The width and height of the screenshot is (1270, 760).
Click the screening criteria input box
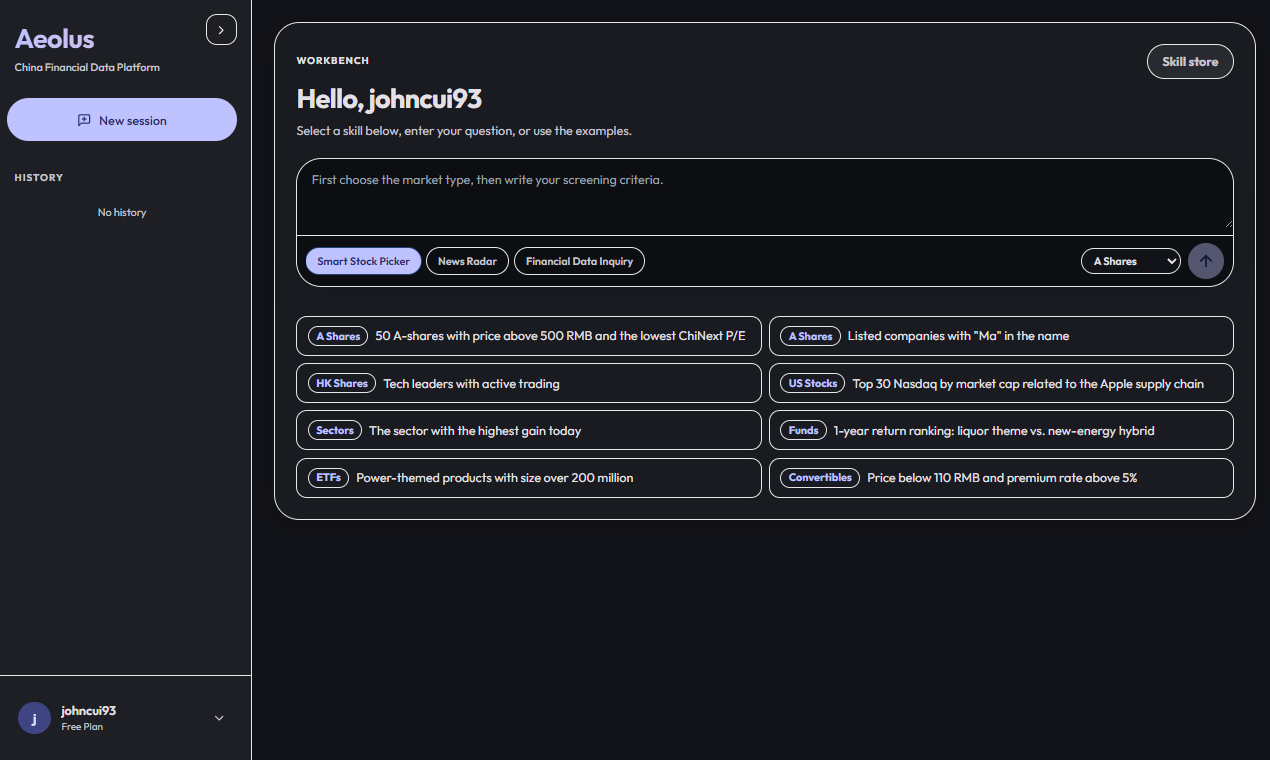click(765, 196)
